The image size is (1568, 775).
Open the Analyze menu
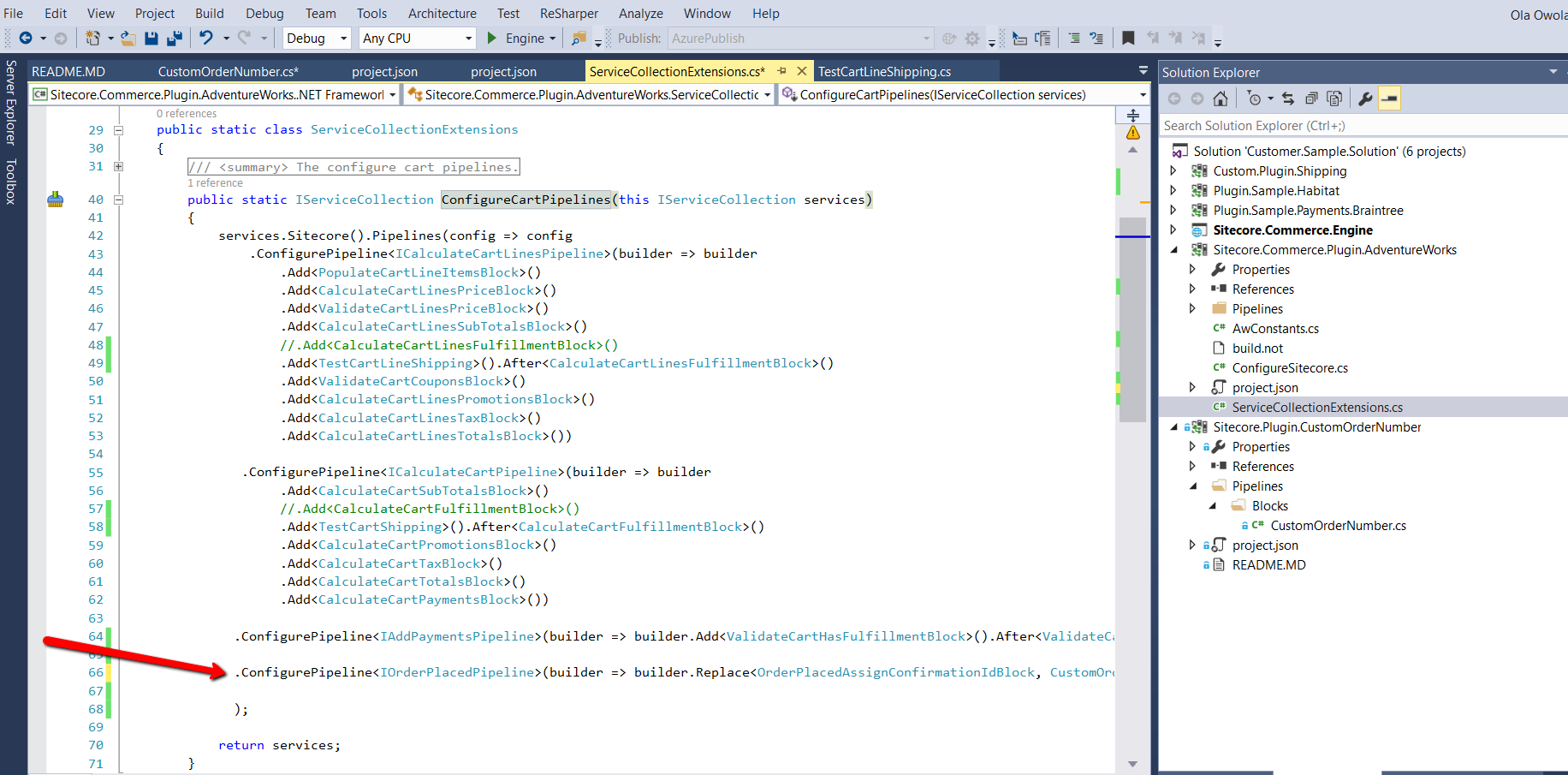click(641, 13)
